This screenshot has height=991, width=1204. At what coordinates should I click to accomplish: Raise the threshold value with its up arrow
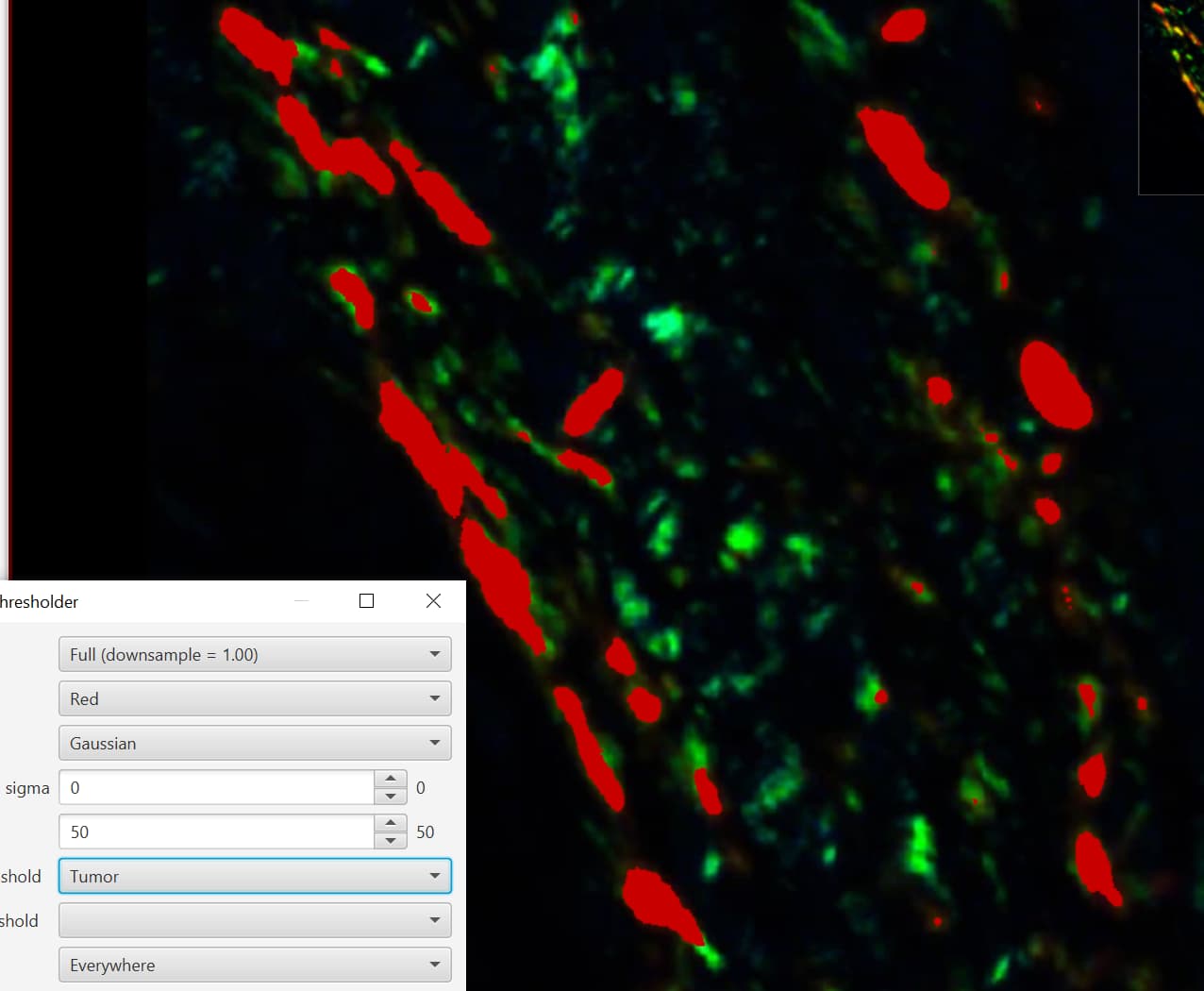pyautogui.click(x=391, y=822)
